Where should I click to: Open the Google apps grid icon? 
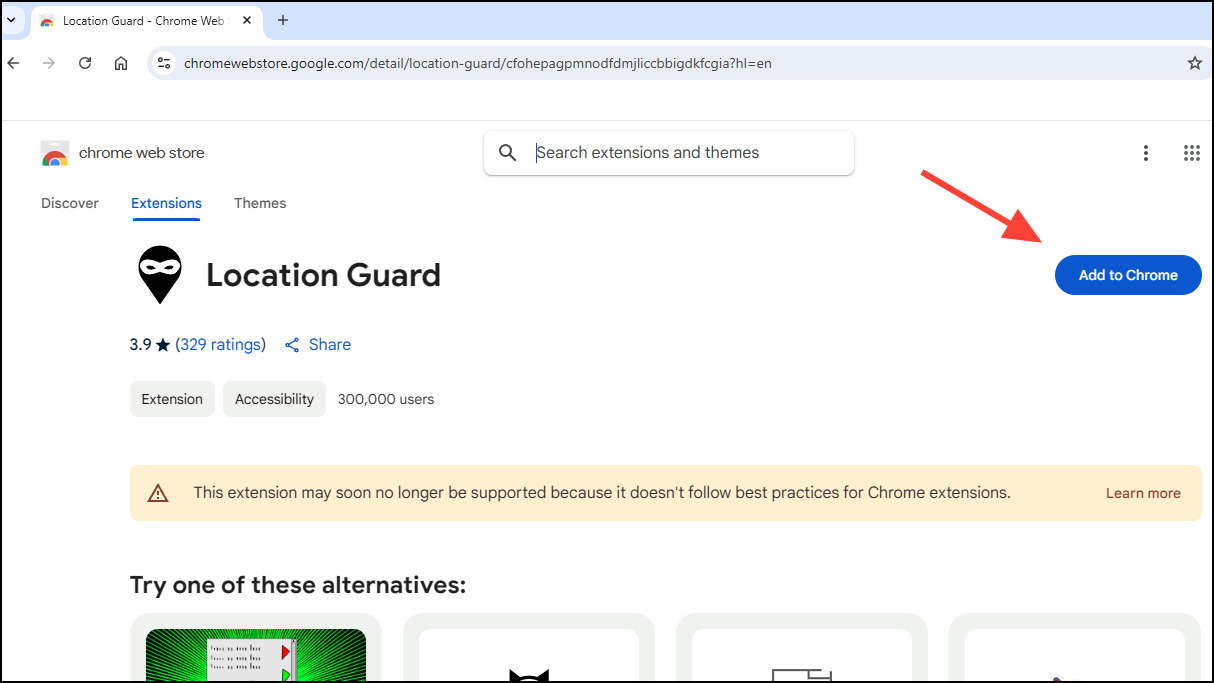[1191, 153]
